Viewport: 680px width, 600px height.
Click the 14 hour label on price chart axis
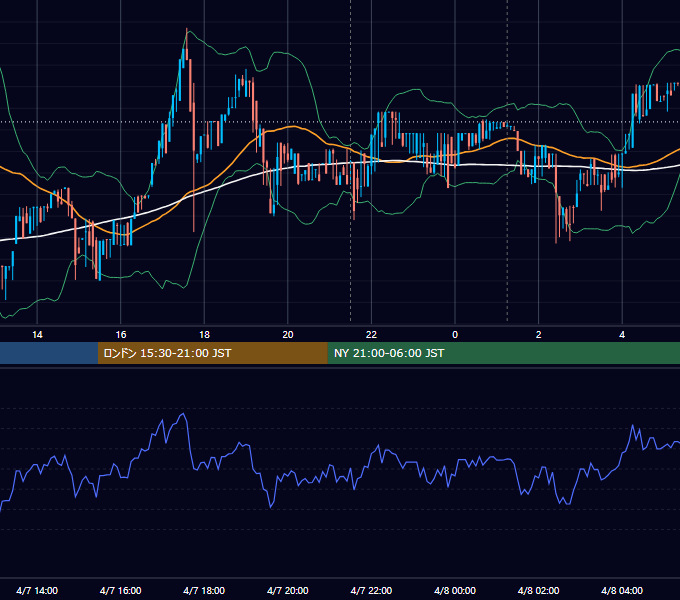(37, 335)
